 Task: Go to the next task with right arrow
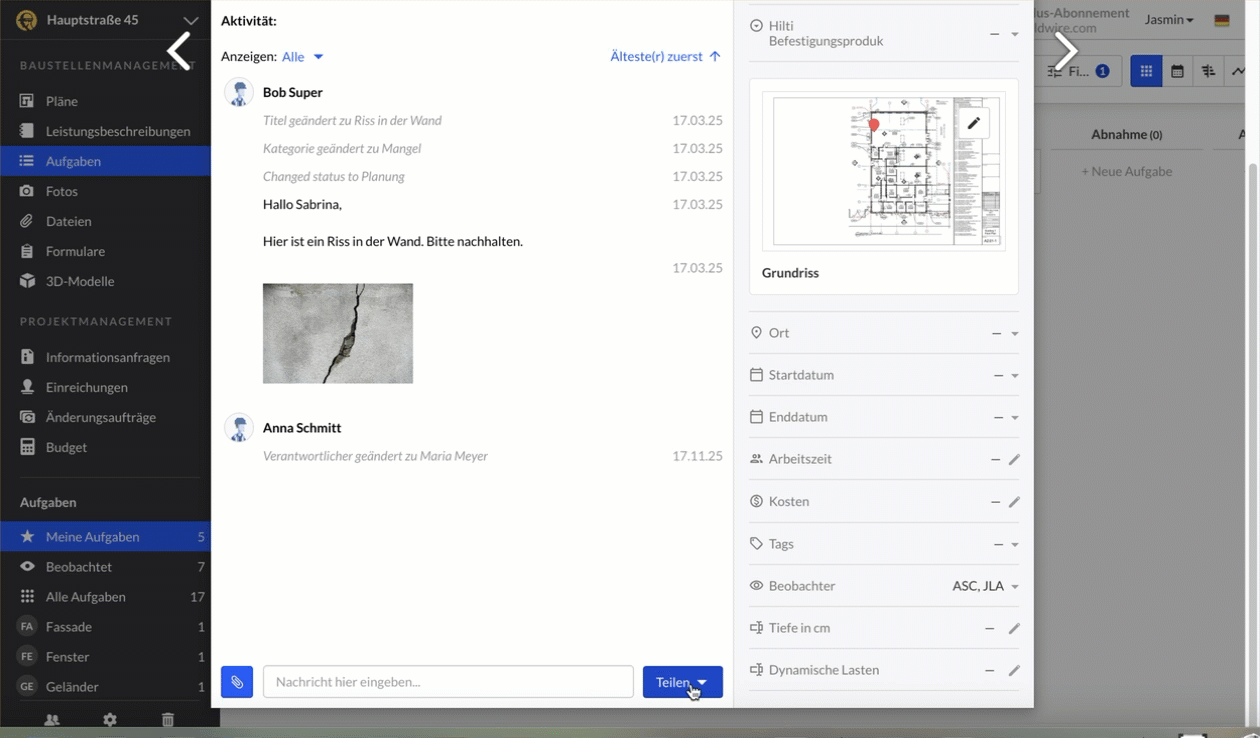(1066, 51)
